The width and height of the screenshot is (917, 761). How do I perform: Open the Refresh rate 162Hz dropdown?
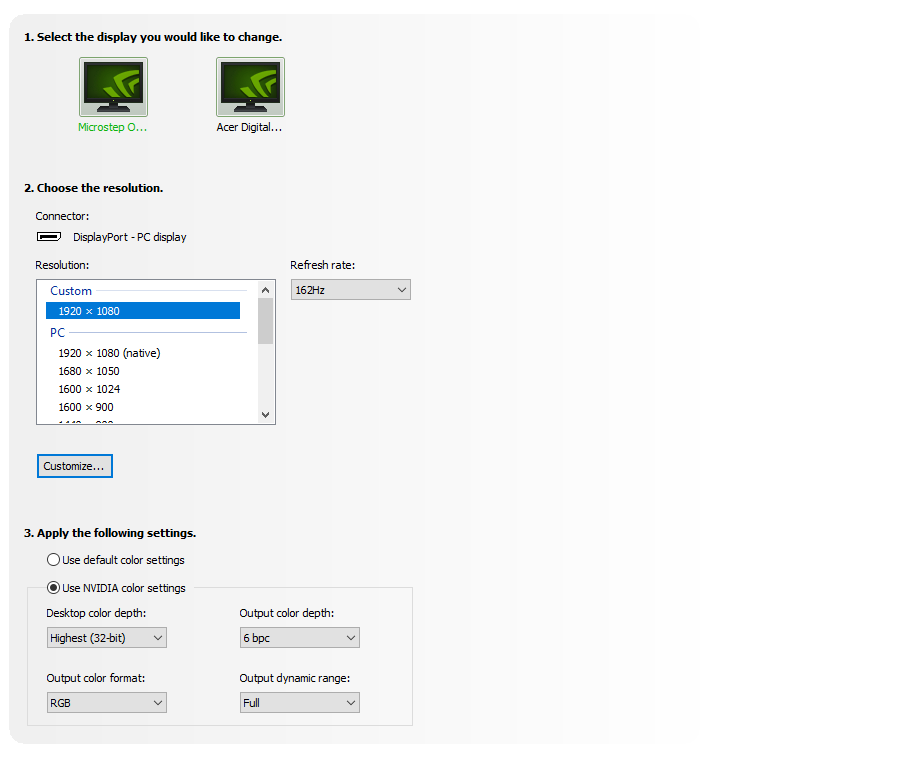coord(350,290)
